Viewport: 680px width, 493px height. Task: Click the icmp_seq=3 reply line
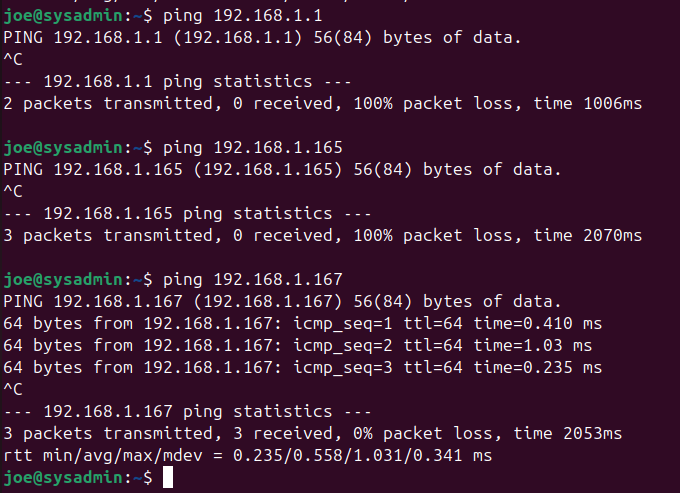click(x=303, y=368)
